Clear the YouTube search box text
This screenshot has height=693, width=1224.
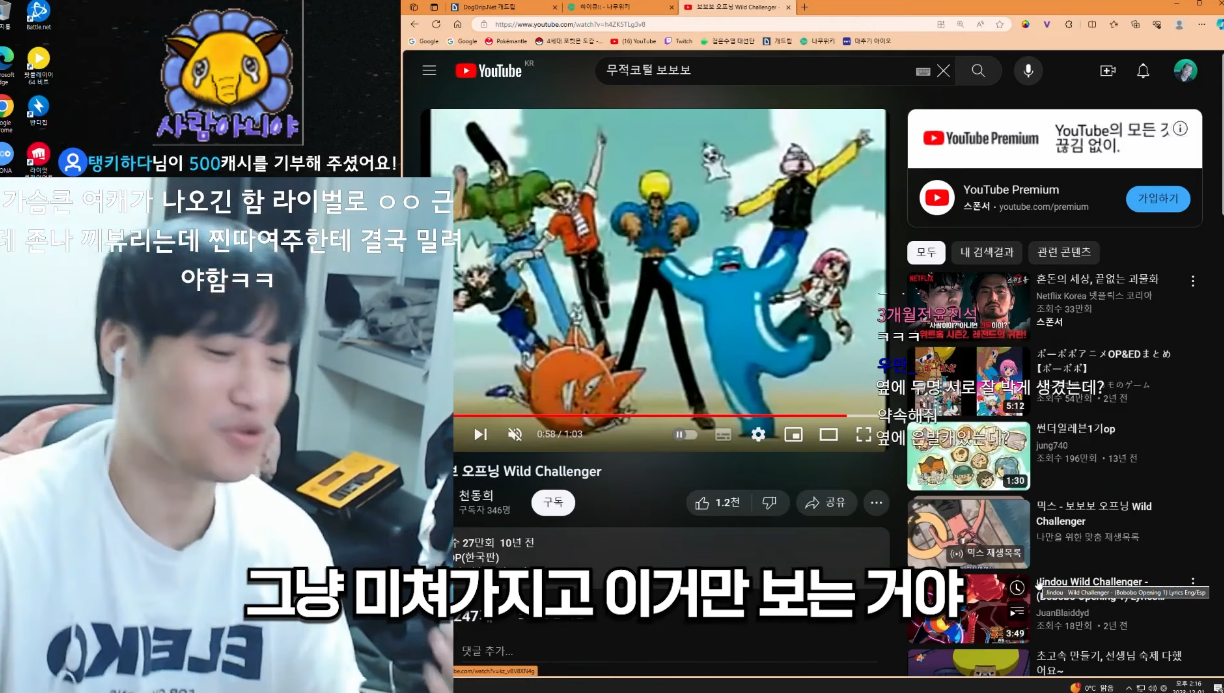tap(943, 71)
